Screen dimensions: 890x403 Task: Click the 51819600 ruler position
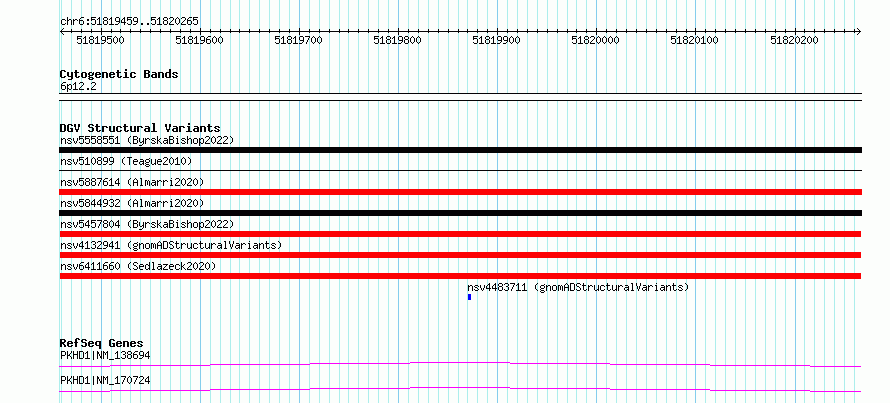pos(199,40)
